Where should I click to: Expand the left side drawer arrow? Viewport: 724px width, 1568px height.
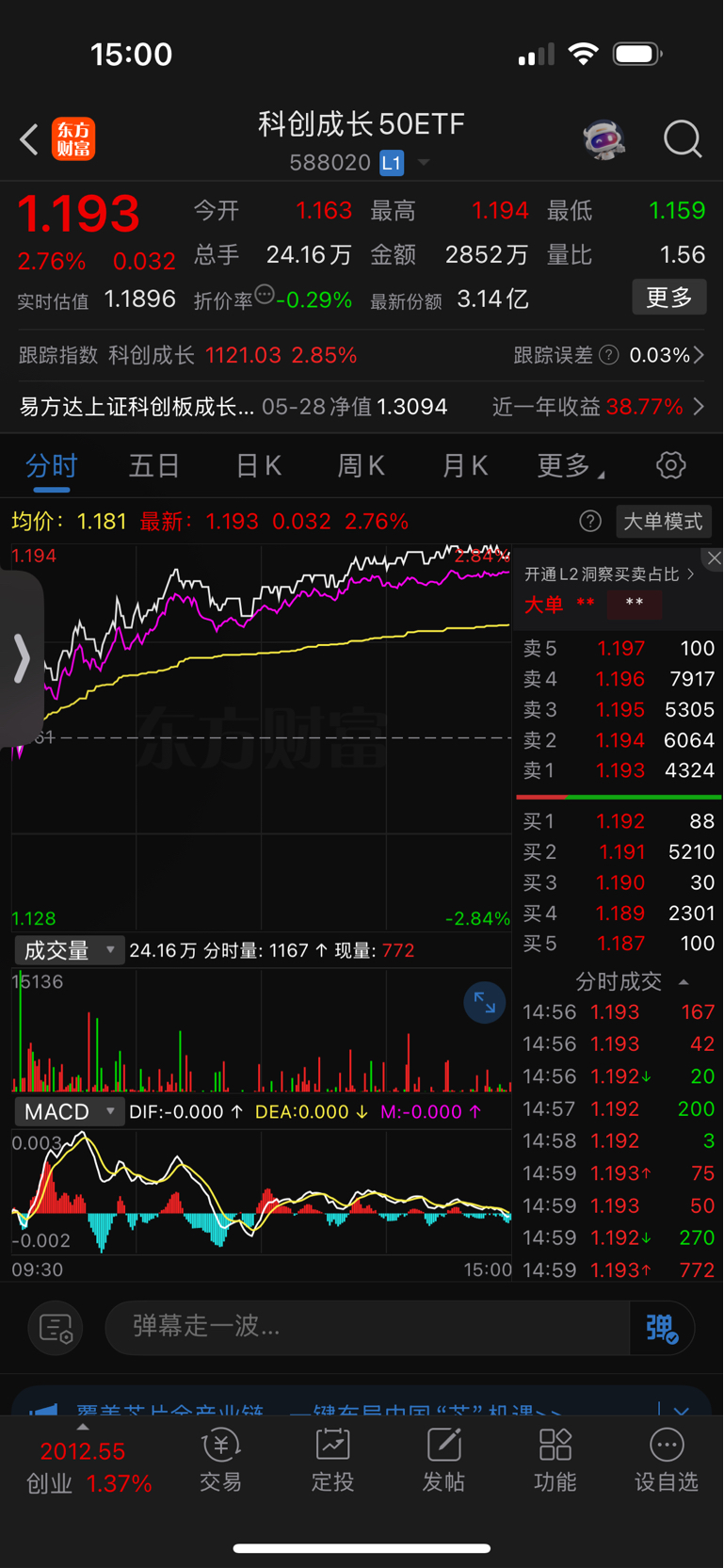pos(21,657)
